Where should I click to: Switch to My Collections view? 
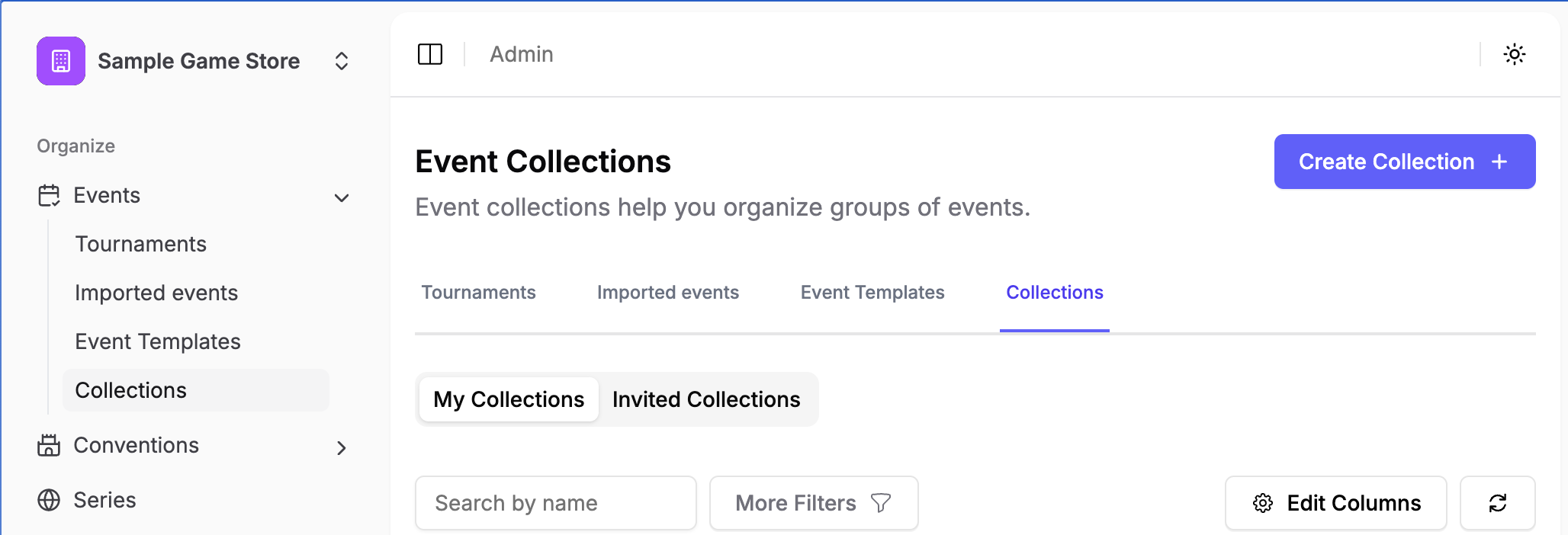click(509, 399)
